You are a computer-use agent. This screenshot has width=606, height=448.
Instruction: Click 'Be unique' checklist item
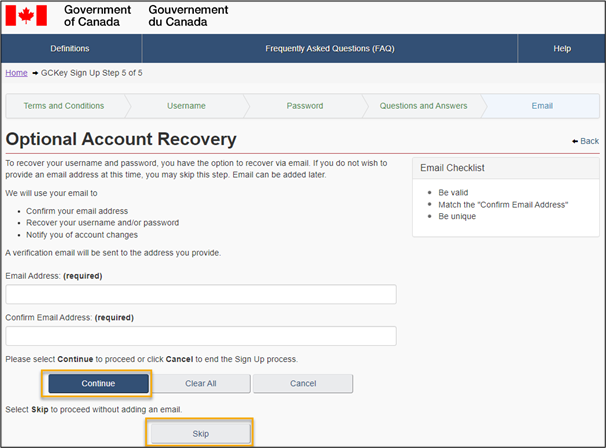pyautogui.click(x=457, y=216)
